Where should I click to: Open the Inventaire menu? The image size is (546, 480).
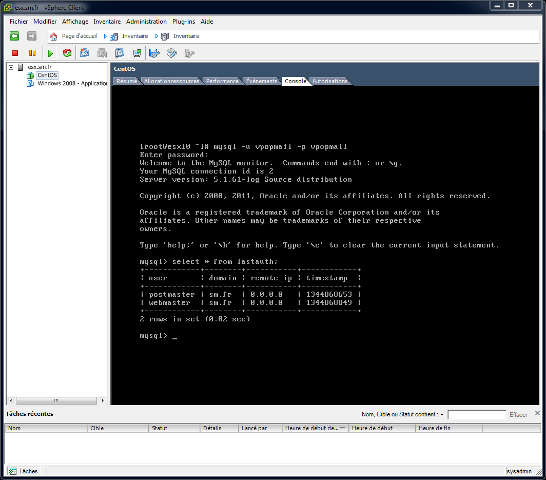click(x=107, y=22)
